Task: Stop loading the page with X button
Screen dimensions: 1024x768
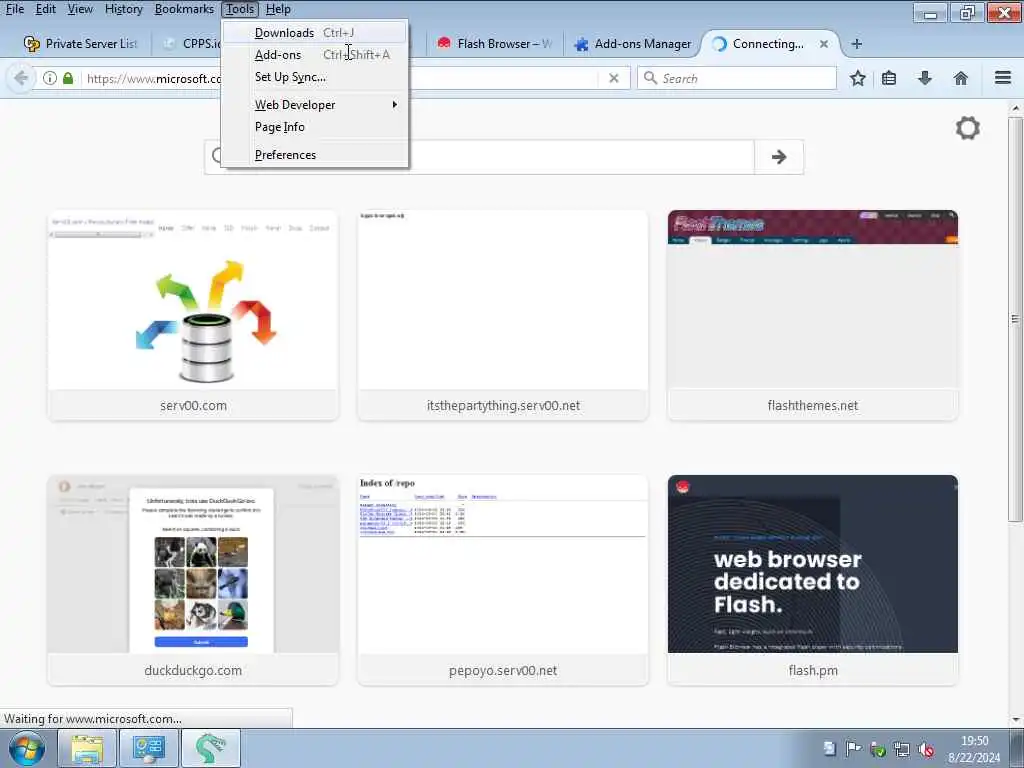Action: tap(614, 78)
